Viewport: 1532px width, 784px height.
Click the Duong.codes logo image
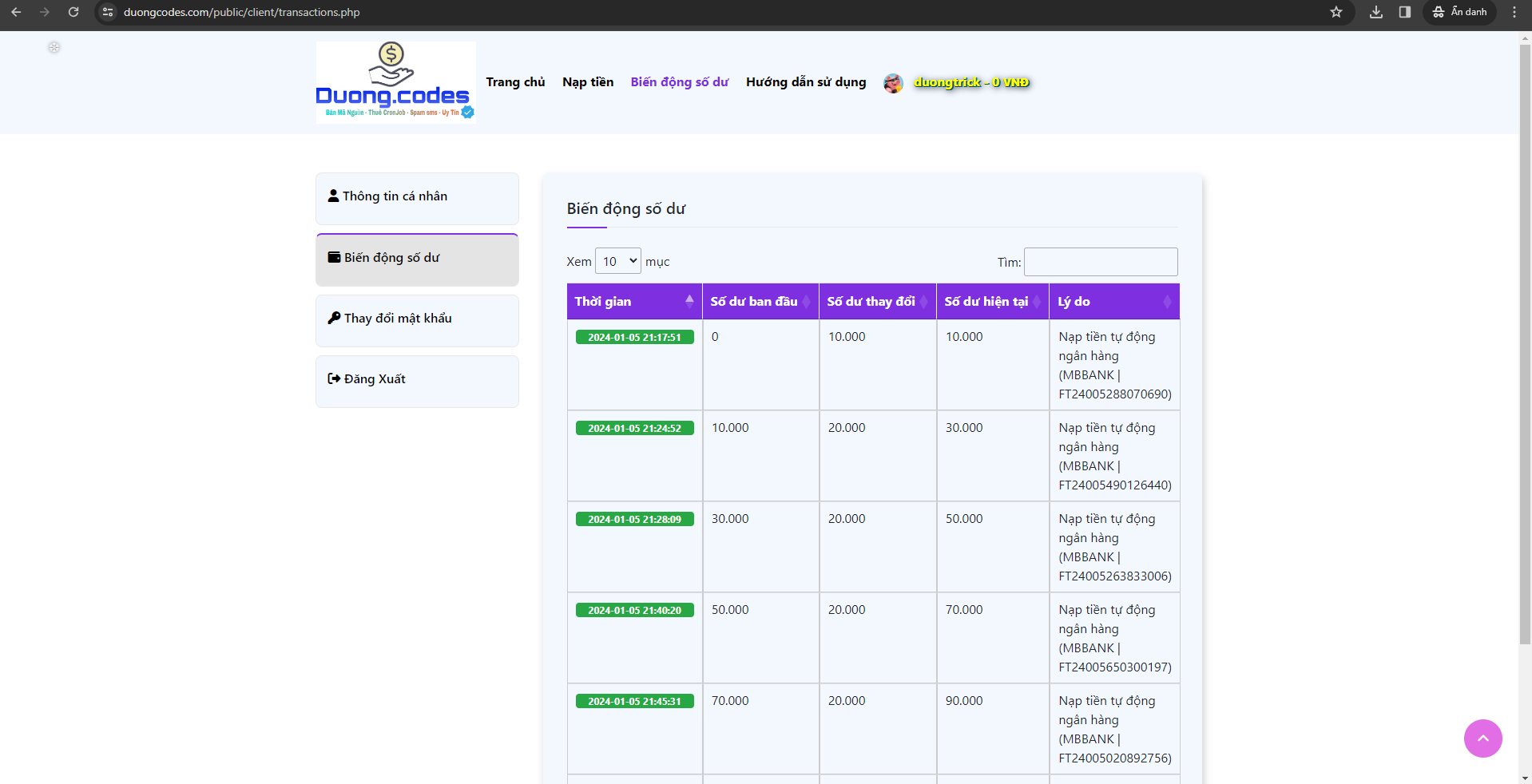click(x=395, y=82)
